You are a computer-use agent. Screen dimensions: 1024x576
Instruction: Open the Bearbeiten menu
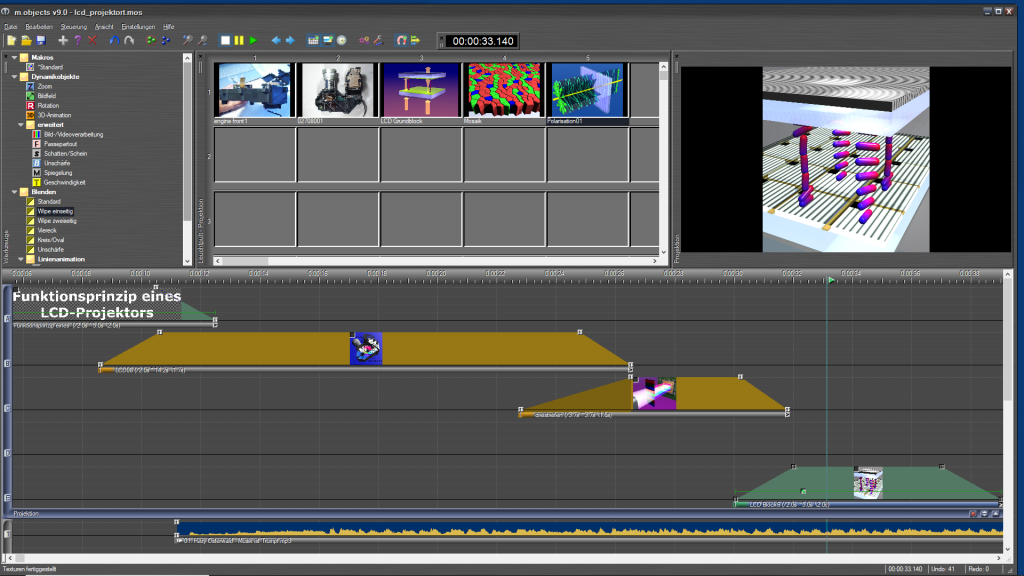[40, 25]
